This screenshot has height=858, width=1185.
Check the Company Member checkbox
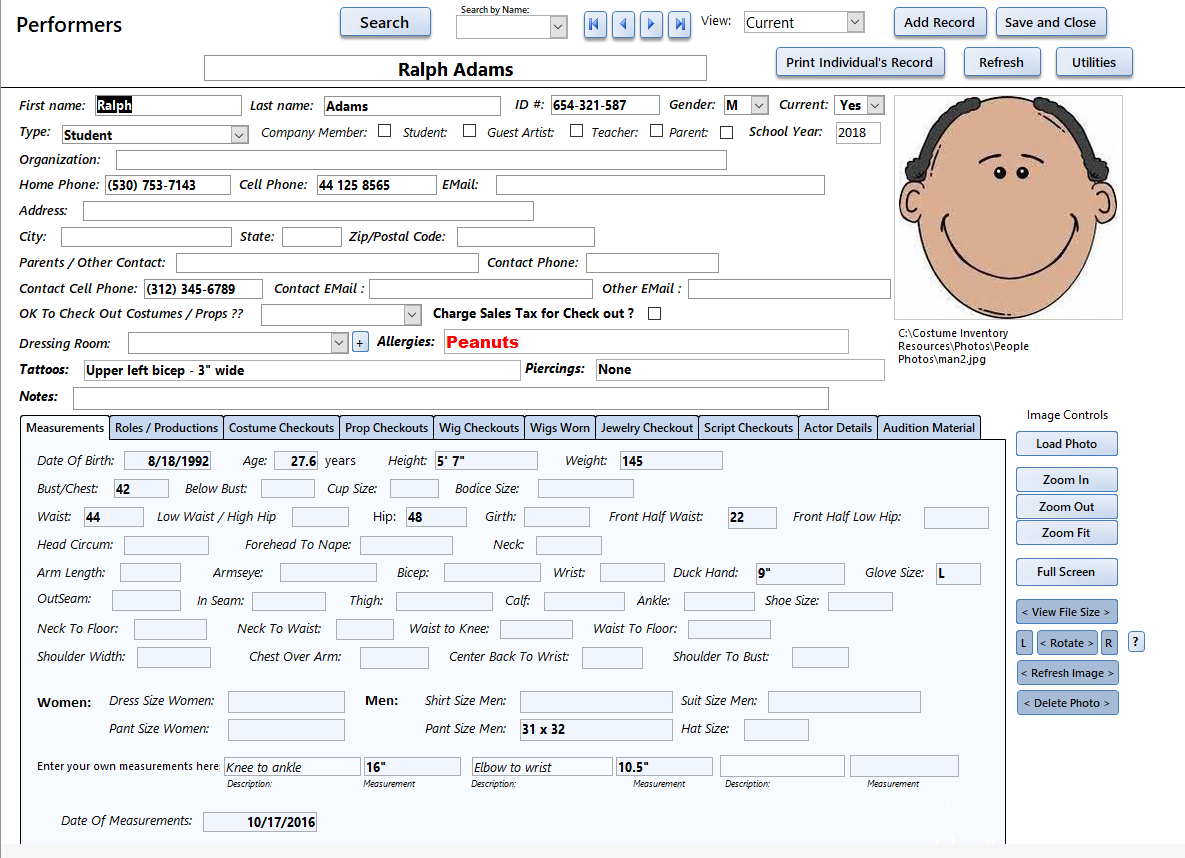click(384, 131)
